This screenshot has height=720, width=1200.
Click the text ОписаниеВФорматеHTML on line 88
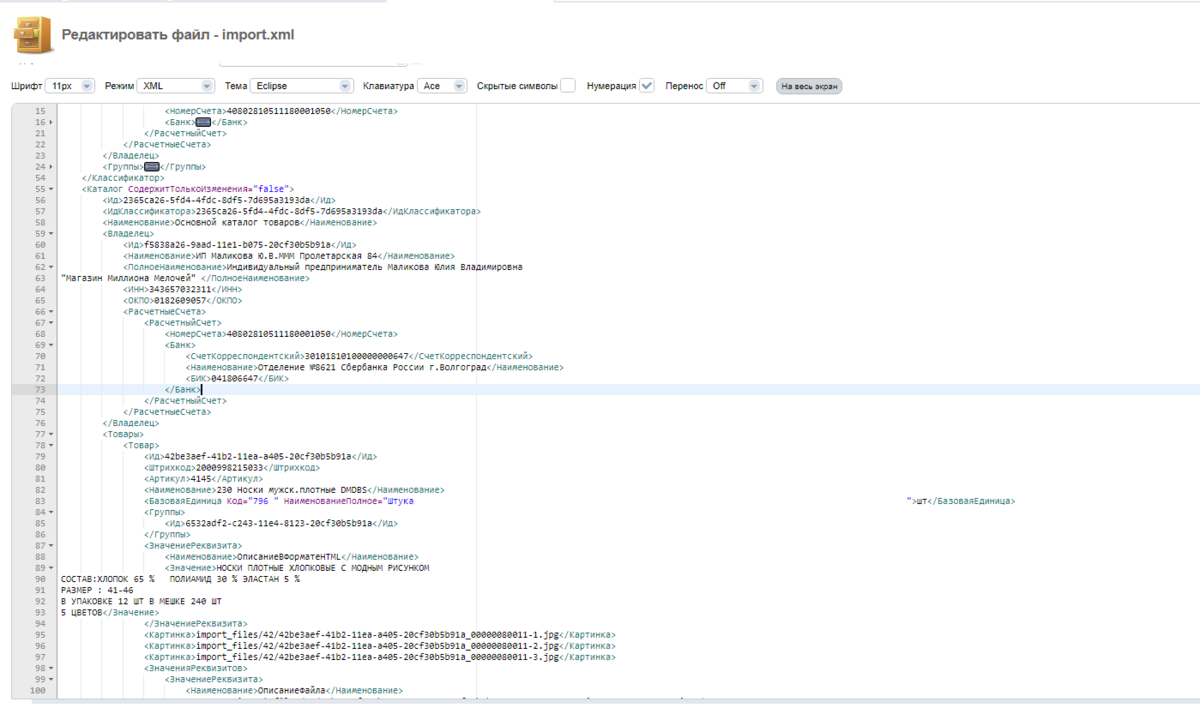coord(289,556)
